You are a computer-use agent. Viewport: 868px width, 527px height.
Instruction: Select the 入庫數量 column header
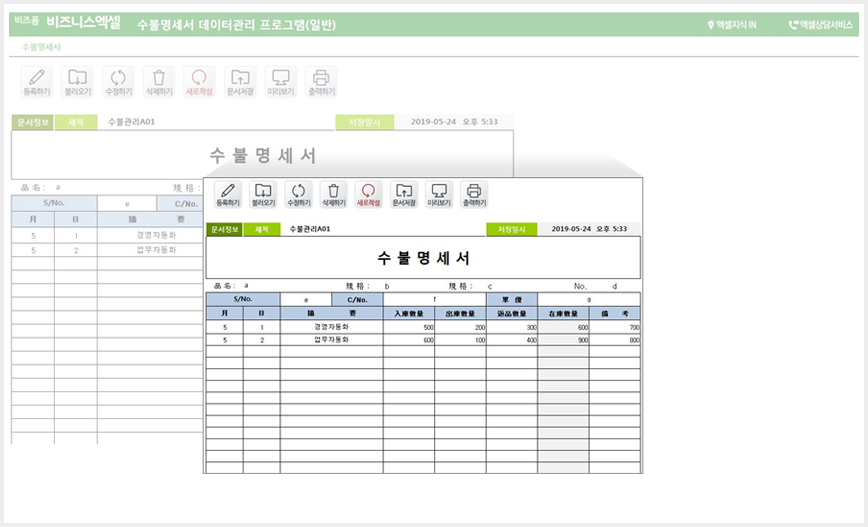click(x=409, y=313)
